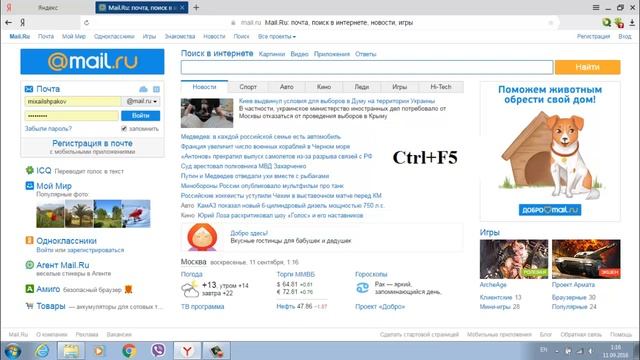640x360 pixels.
Task: Open Проект «Добро» link
Action: click(380, 307)
